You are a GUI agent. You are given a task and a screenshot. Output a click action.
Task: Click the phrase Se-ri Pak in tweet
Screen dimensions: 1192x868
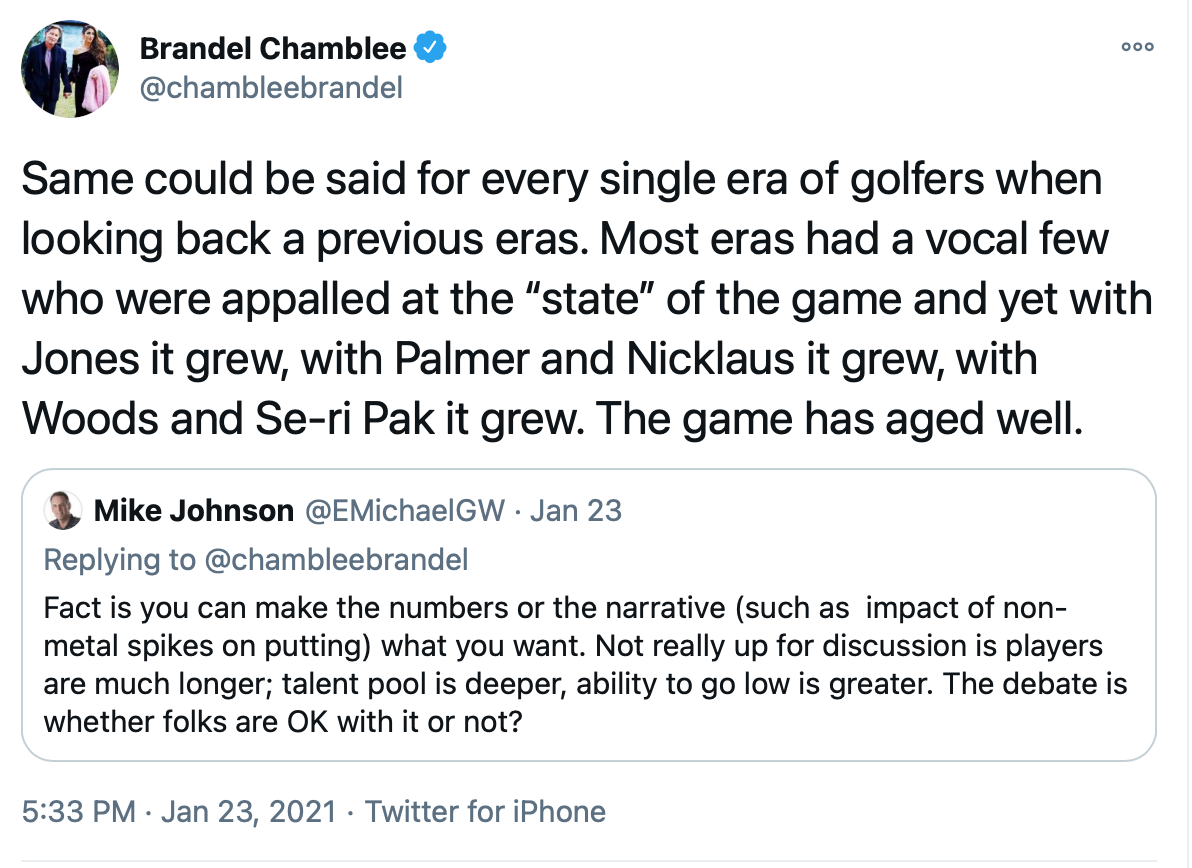[344, 419]
